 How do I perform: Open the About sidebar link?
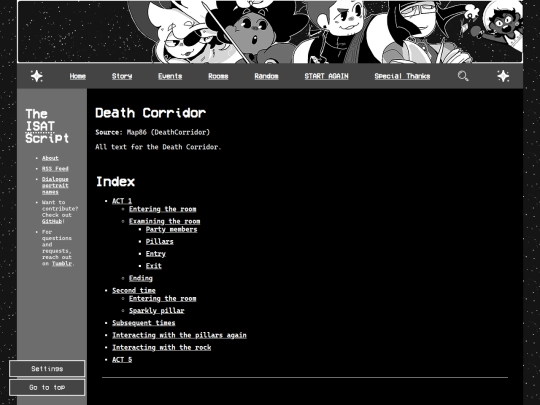pos(50,158)
